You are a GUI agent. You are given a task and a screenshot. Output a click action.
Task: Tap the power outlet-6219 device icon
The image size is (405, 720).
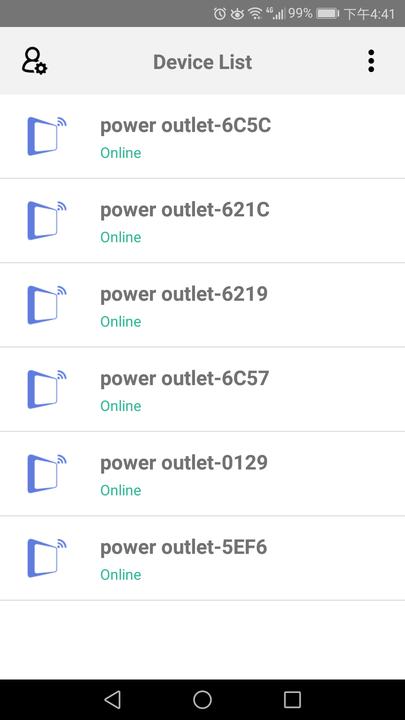coord(47,305)
